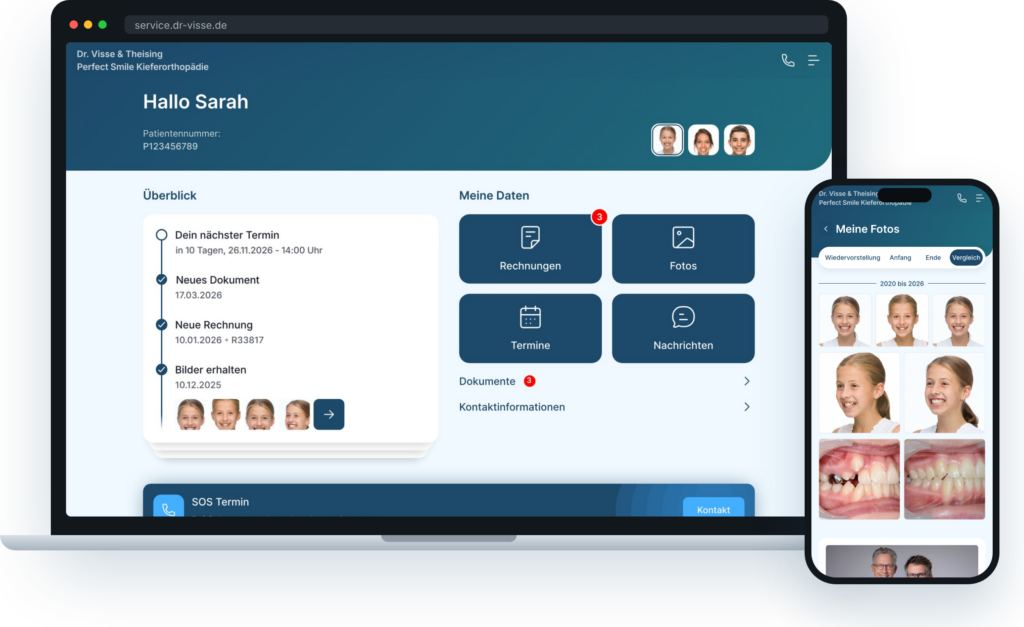Click the Fotos image icon
The image size is (1024, 627).
point(683,237)
